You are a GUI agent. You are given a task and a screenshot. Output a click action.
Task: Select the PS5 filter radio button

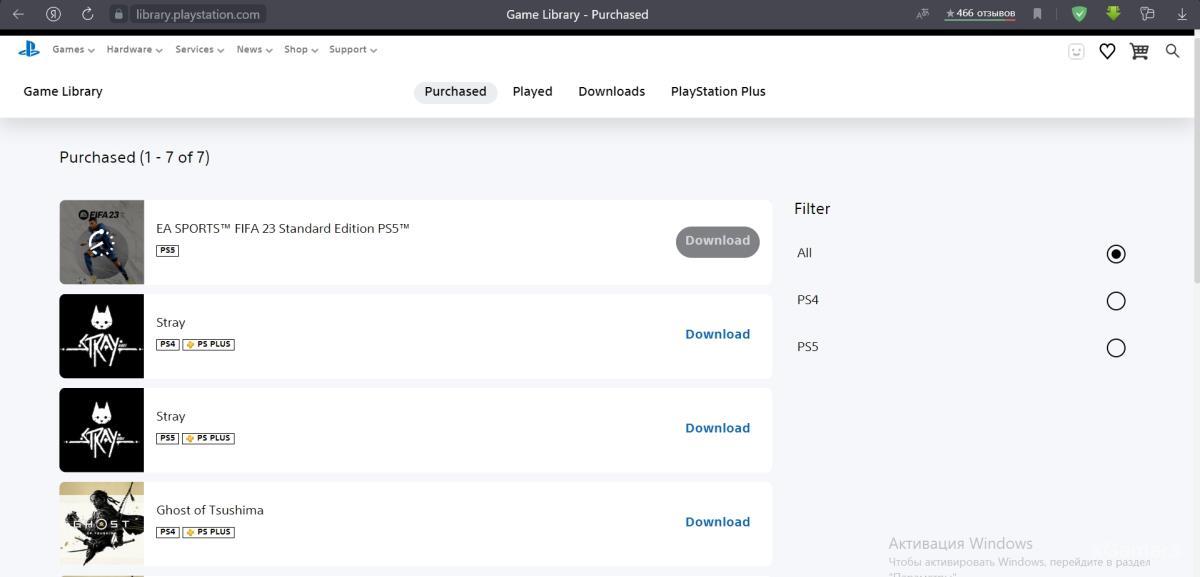click(1116, 348)
